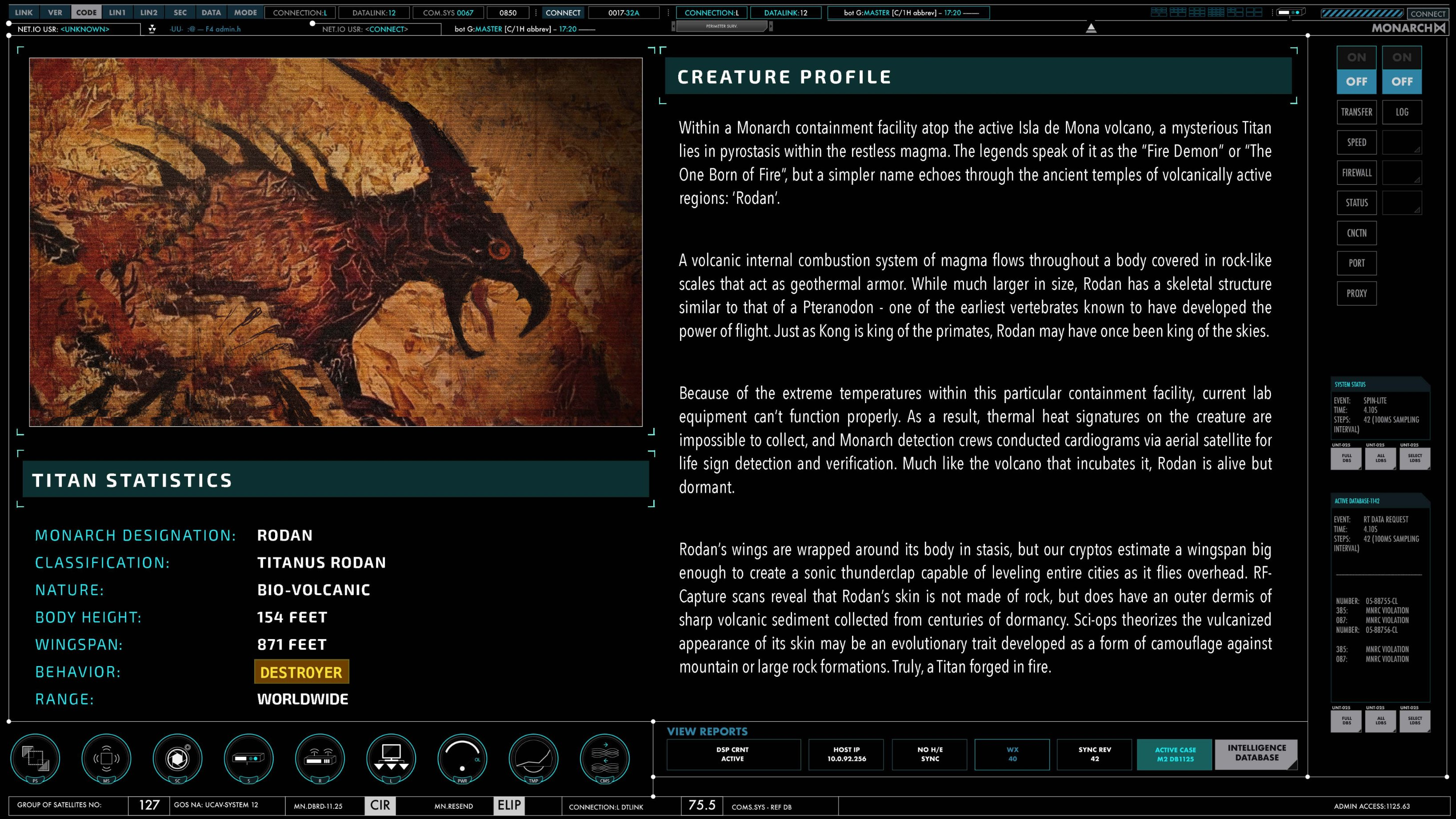Click the Monarch logo
1456x819 pixels.
click(x=1408, y=28)
